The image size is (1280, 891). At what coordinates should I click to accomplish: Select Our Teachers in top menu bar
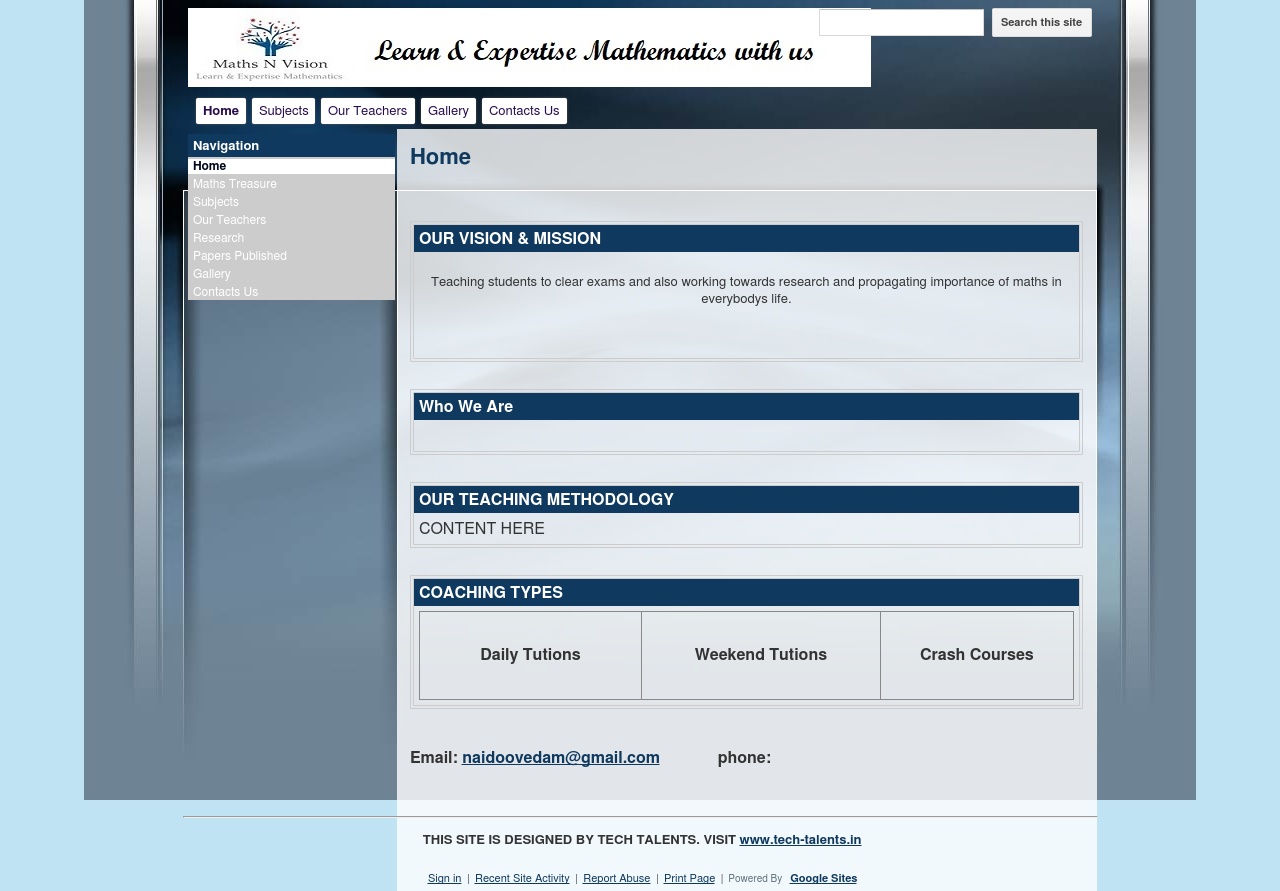367,111
